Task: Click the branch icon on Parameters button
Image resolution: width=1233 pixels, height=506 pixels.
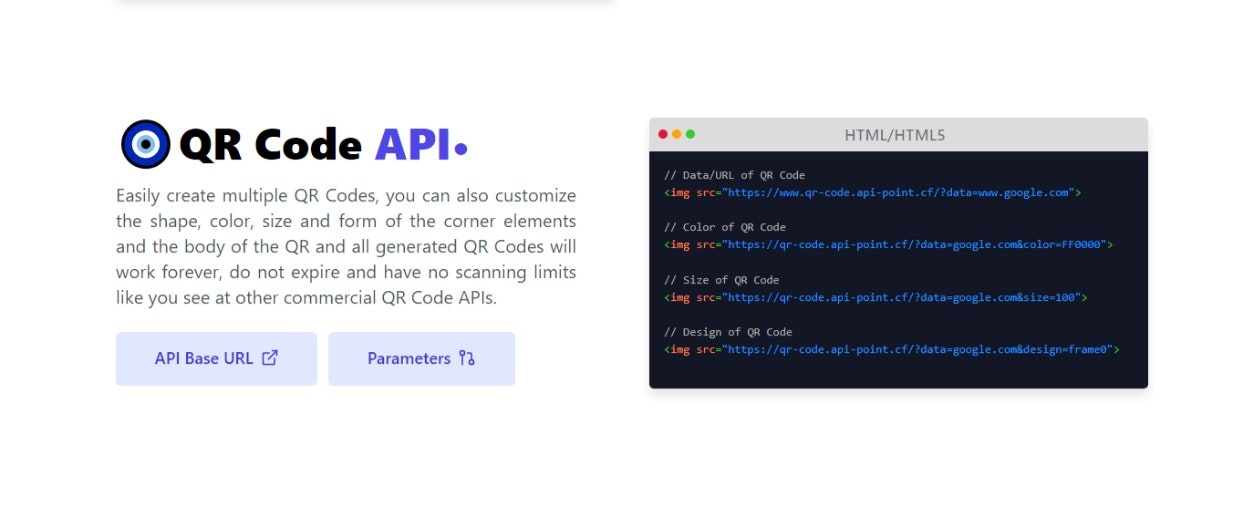Action: [467, 358]
